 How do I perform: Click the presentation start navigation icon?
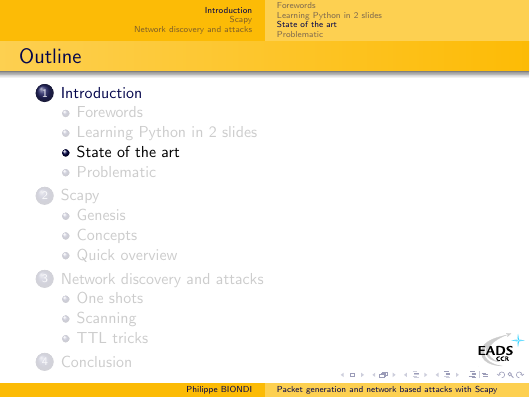pos(473,375)
